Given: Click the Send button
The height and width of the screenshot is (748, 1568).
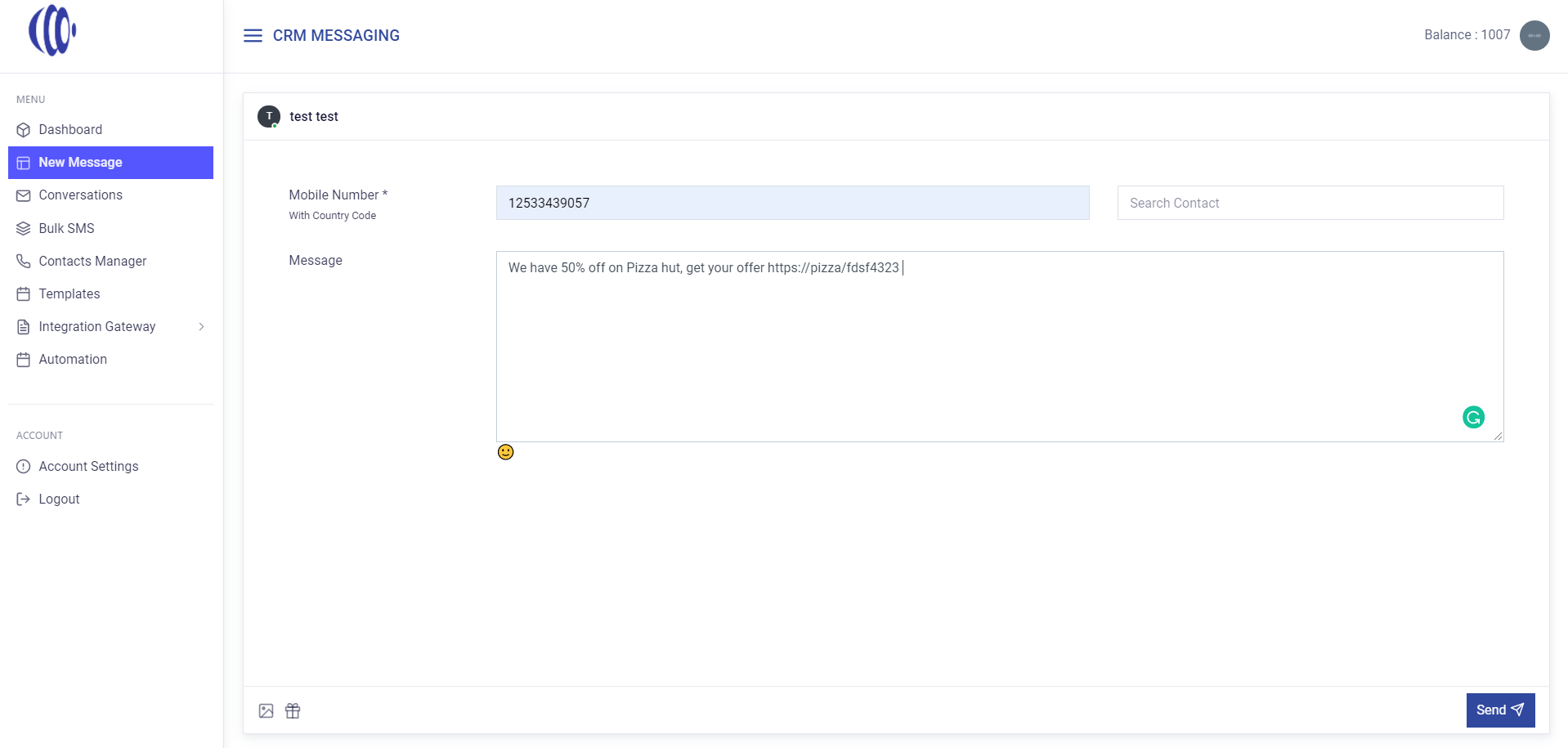Looking at the screenshot, I should point(1500,710).
